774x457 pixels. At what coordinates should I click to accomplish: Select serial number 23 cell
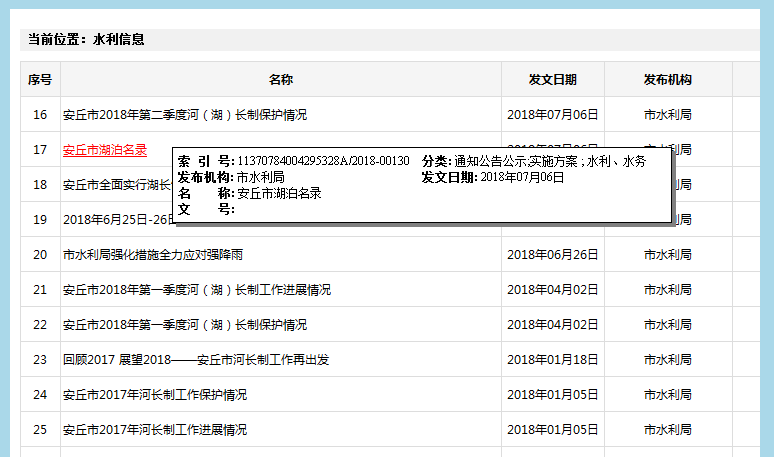coord(40,360)
